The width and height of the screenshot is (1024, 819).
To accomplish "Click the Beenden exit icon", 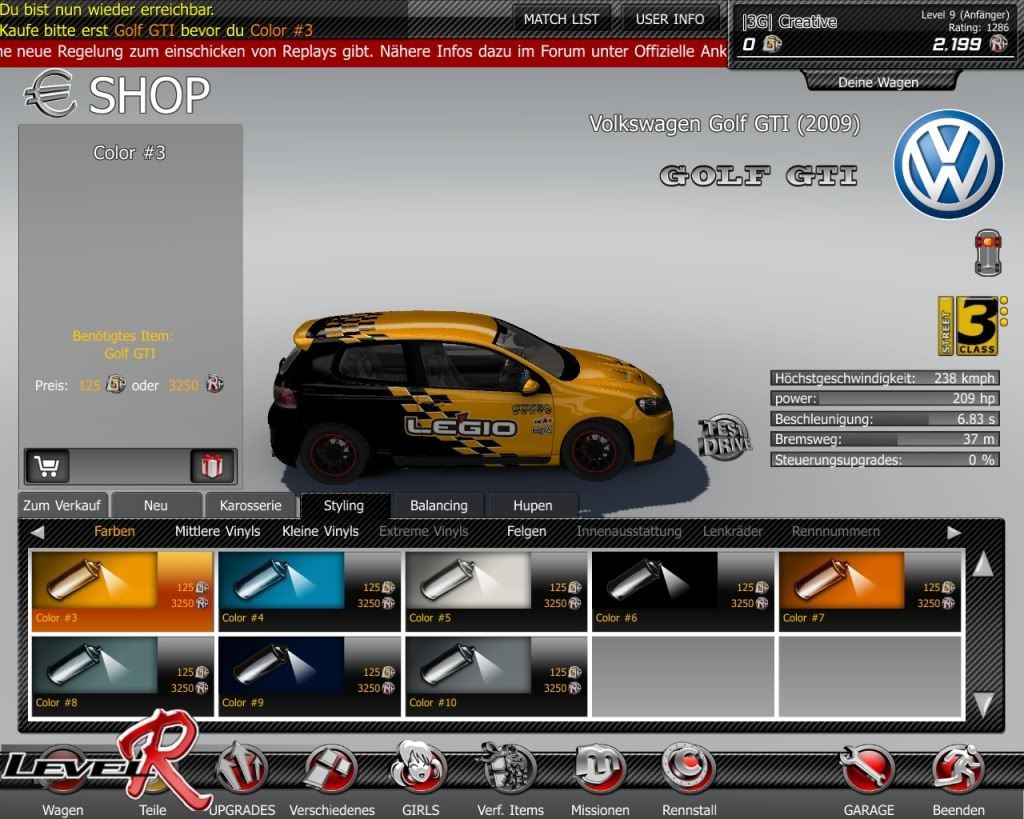I will [x=958, y=771].
